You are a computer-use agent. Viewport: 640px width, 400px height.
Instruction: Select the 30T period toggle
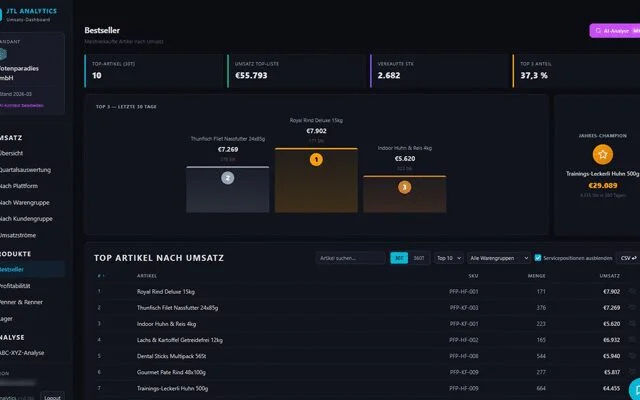click(x=399, y=257)
